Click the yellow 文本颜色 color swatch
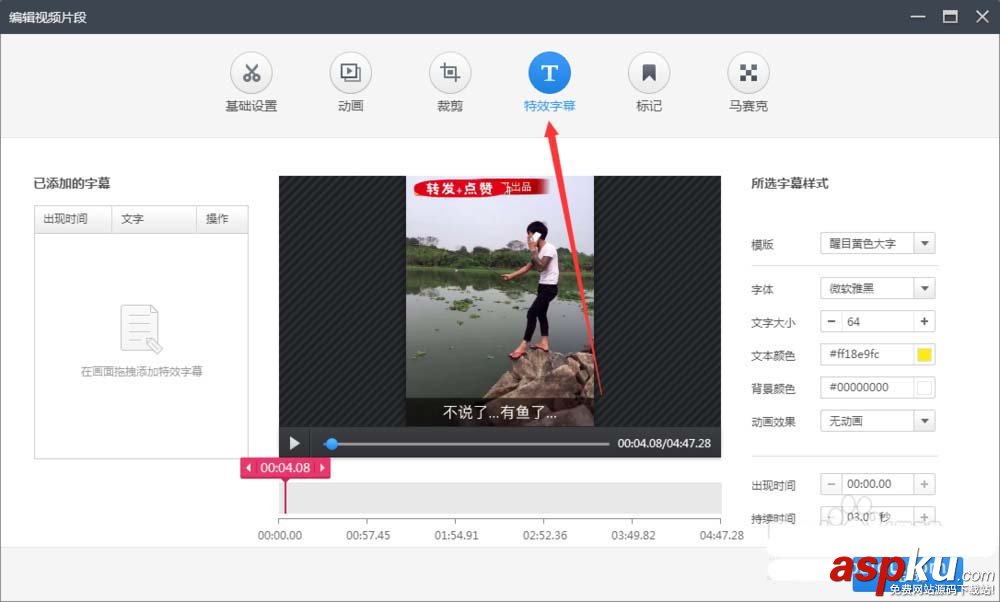Image resolution: width=1000 pixels, height=602 pixels. point(925,354)
